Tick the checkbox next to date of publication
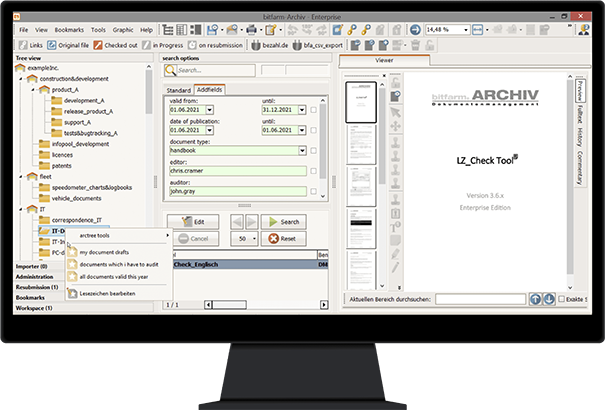The image size is (605, 410). click(x=313, y=130)
